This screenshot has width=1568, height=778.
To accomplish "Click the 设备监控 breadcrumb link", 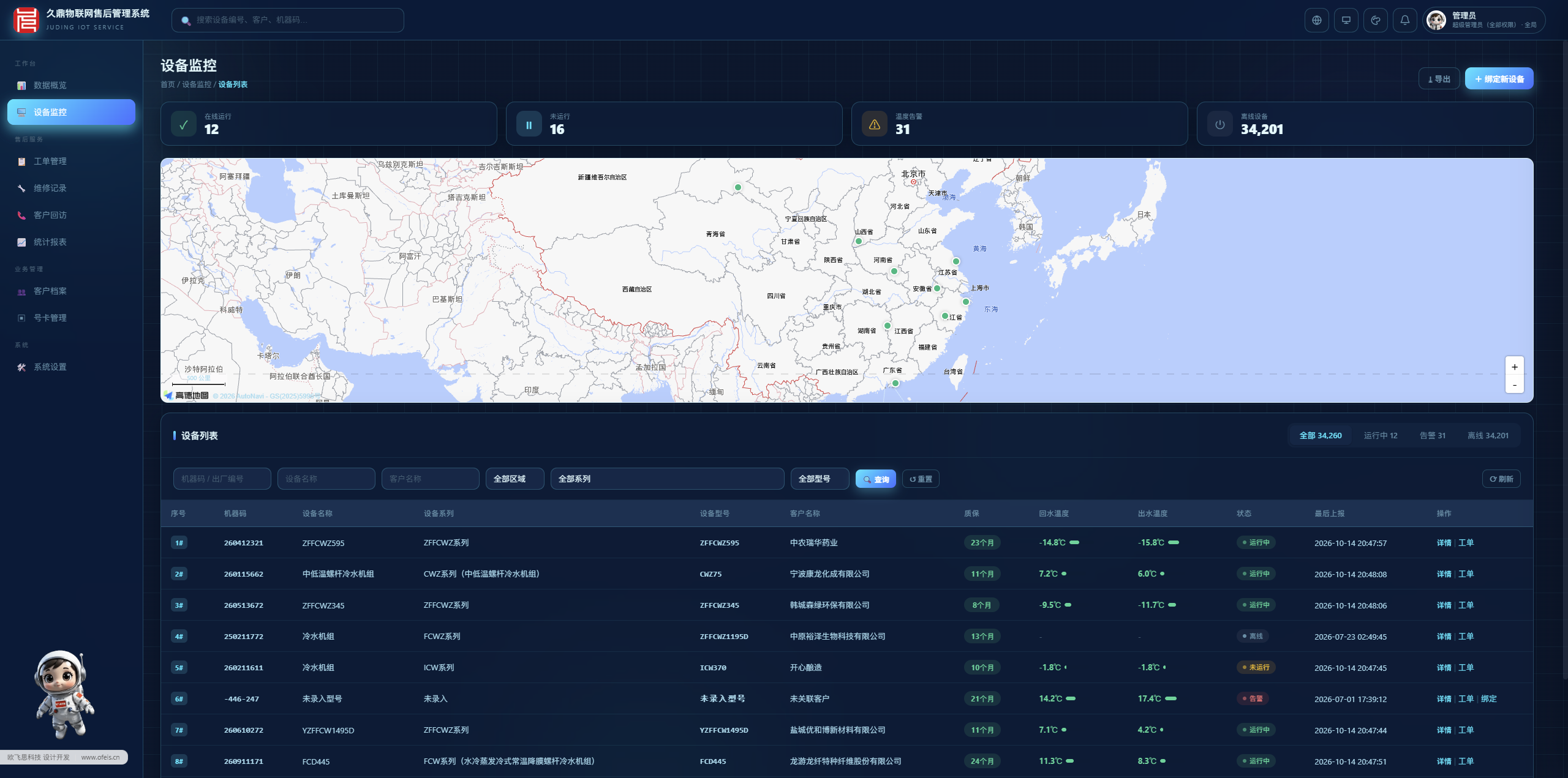I will 196,84.
